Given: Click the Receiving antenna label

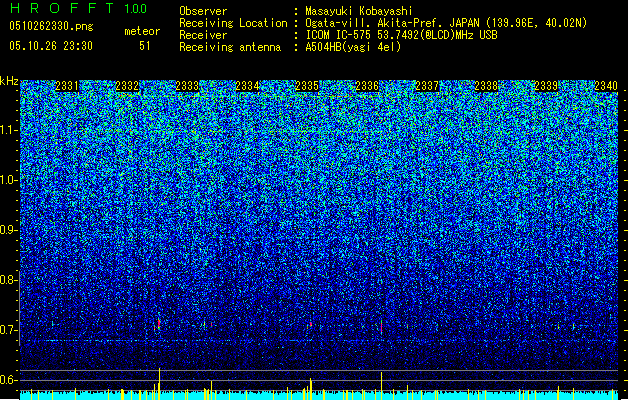Looking at the screenshot, I should click(x=230, y=47).
